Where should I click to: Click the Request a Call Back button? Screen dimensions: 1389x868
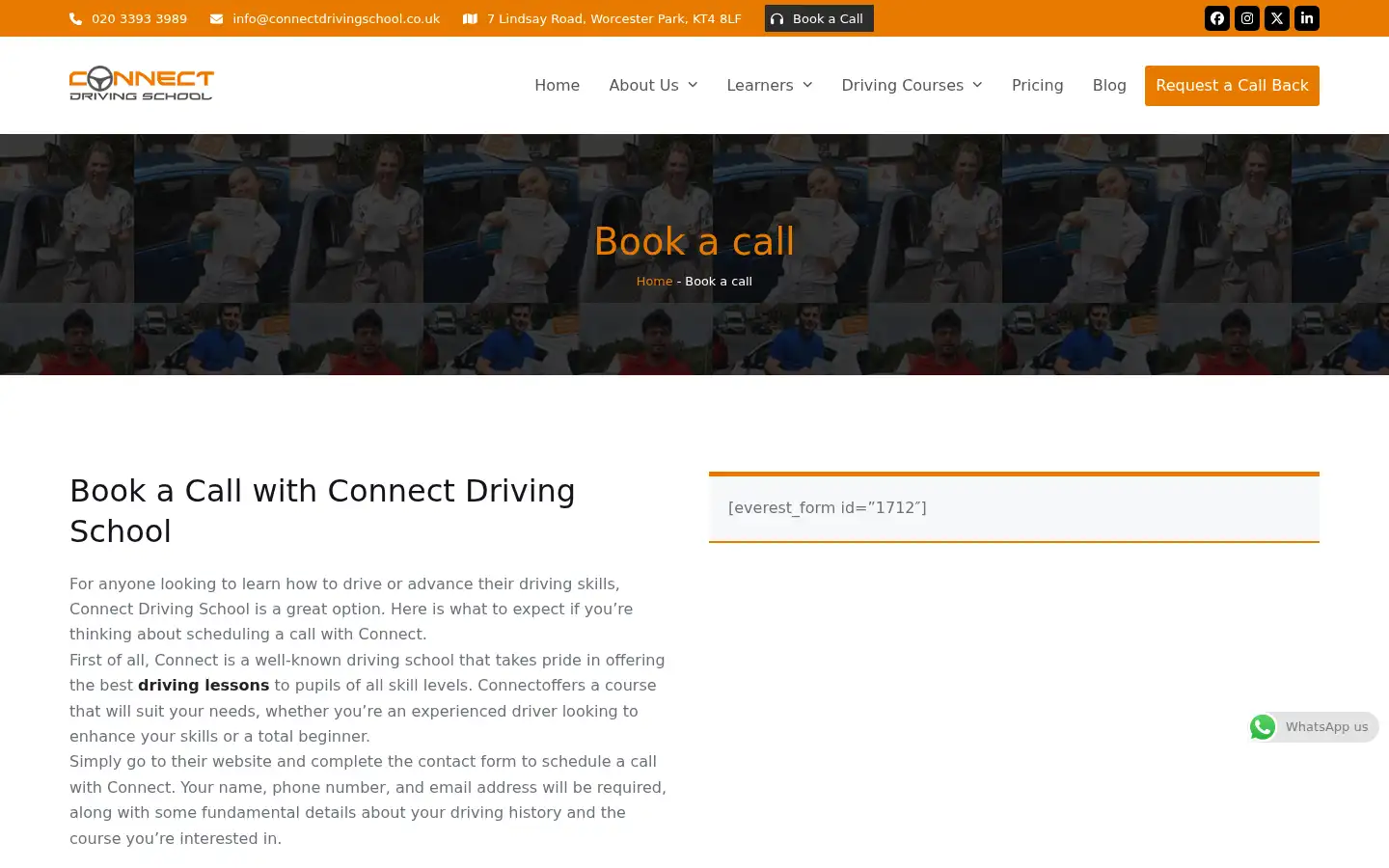tap(1232, 86)
